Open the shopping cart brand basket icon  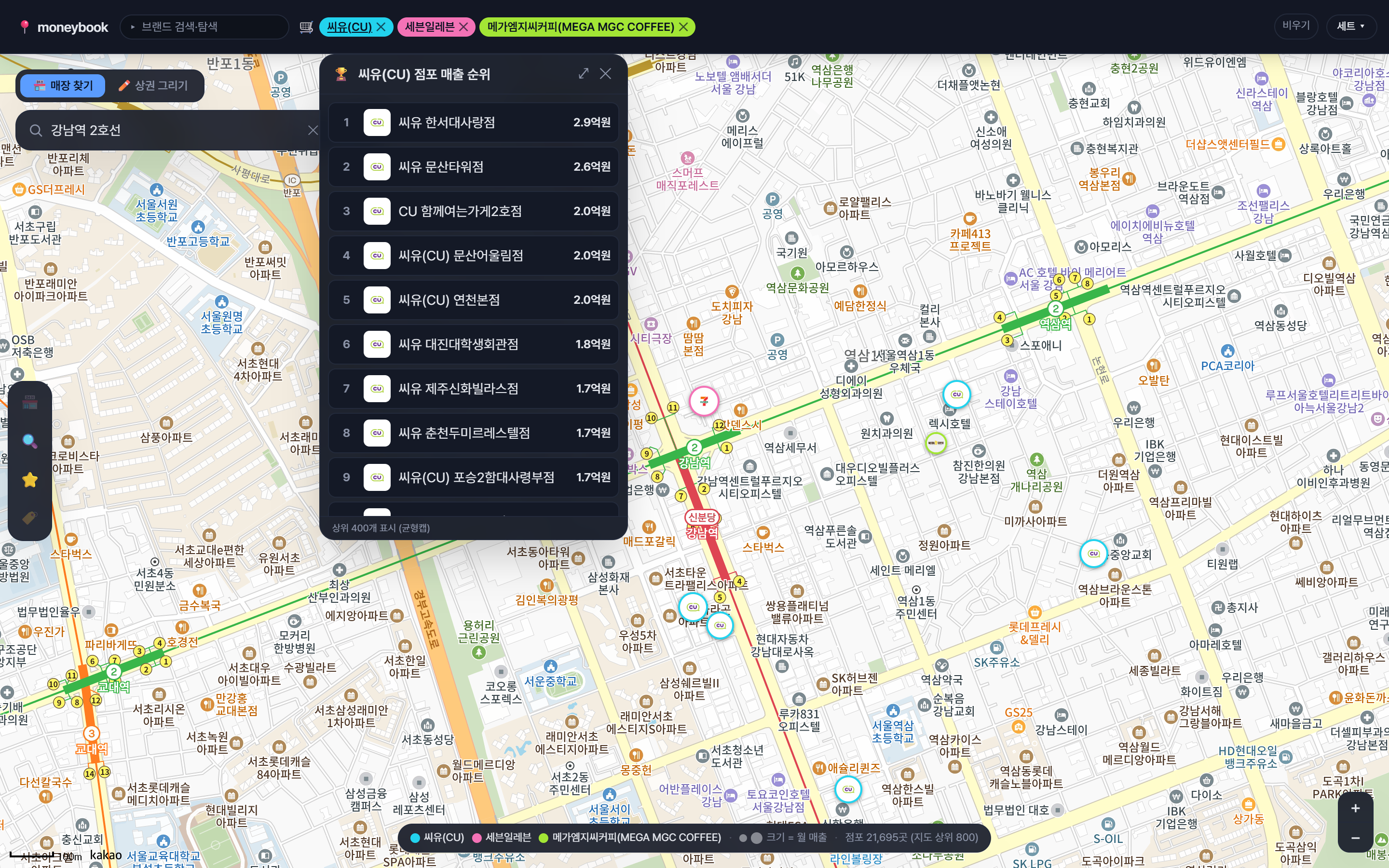(307, 27)
